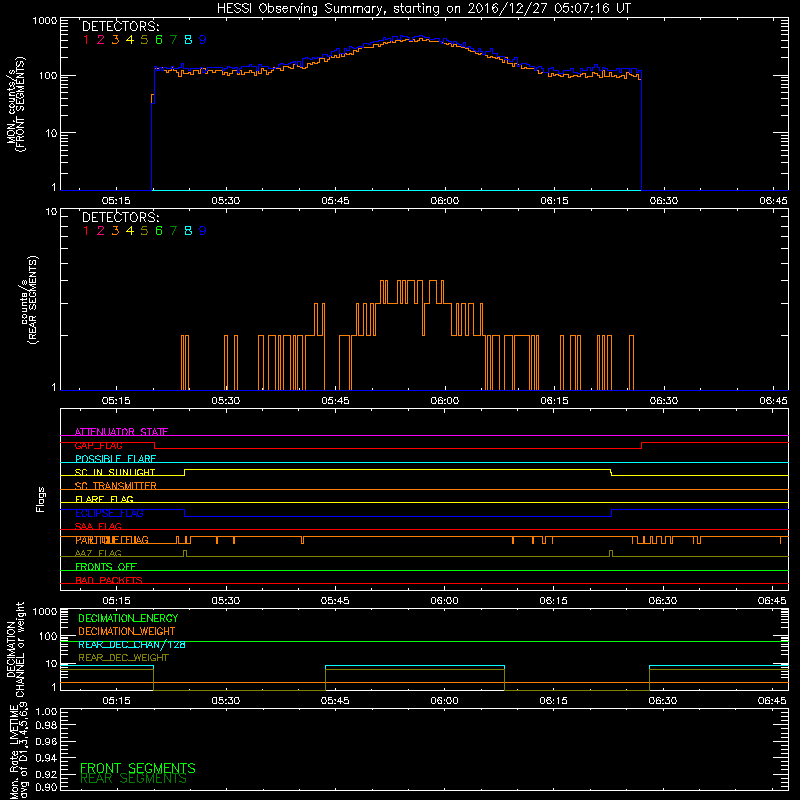
Task: Click the rear segments counts/s axis title
Action: [x=29, y=299]
